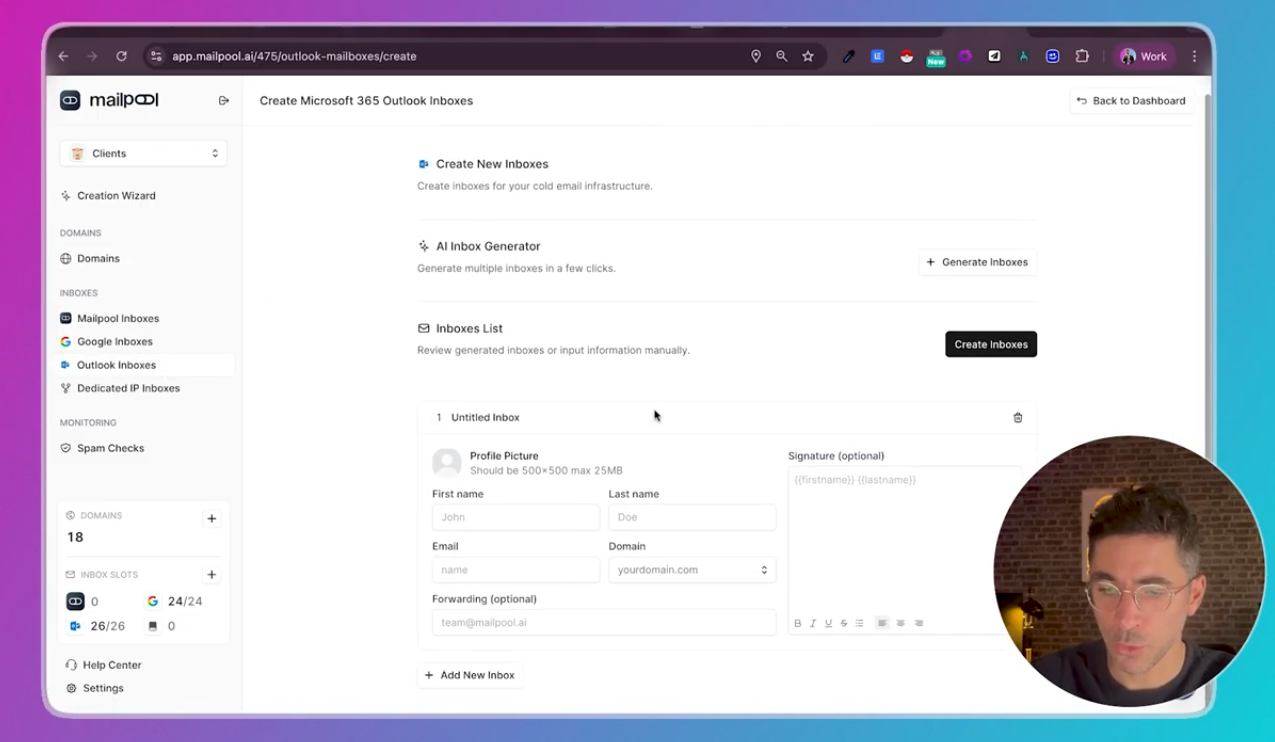
Task: Click the AI Inbox Generator heading
Action: [488, 246]
